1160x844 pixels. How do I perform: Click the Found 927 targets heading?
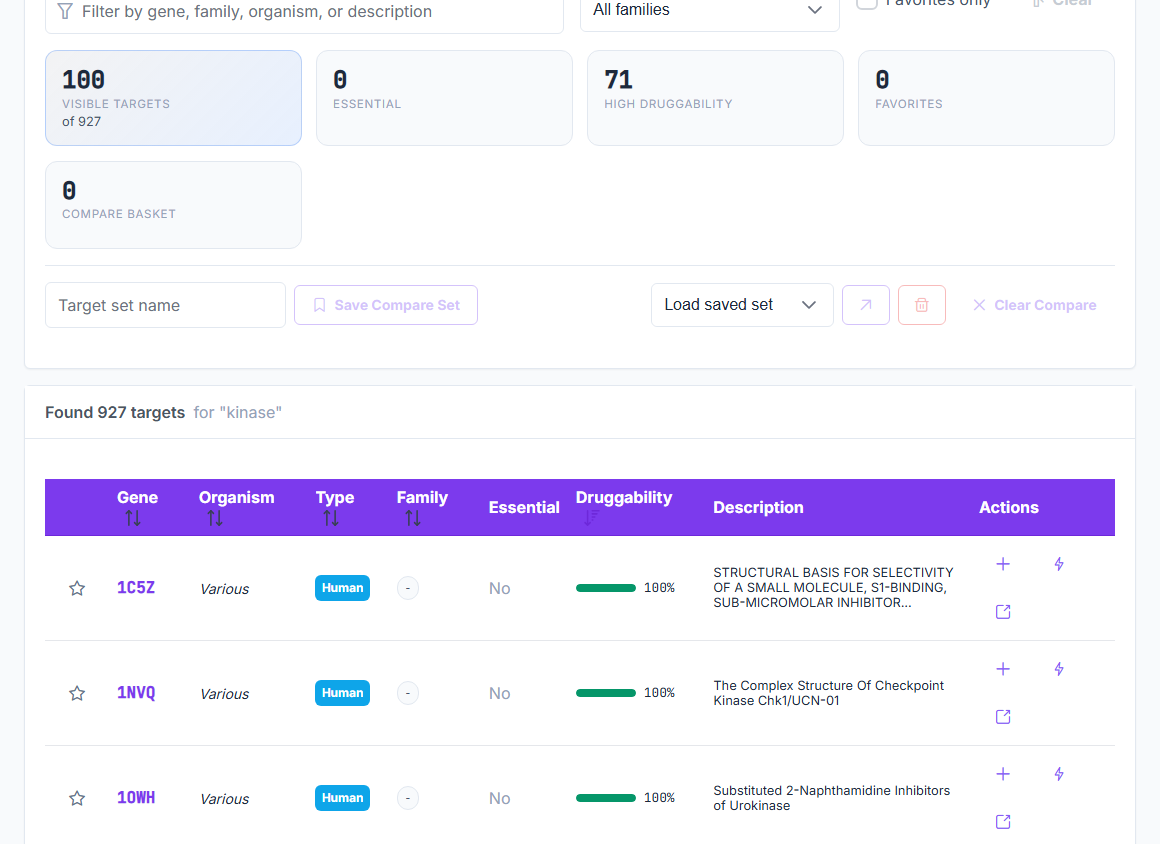coord(115,413)
